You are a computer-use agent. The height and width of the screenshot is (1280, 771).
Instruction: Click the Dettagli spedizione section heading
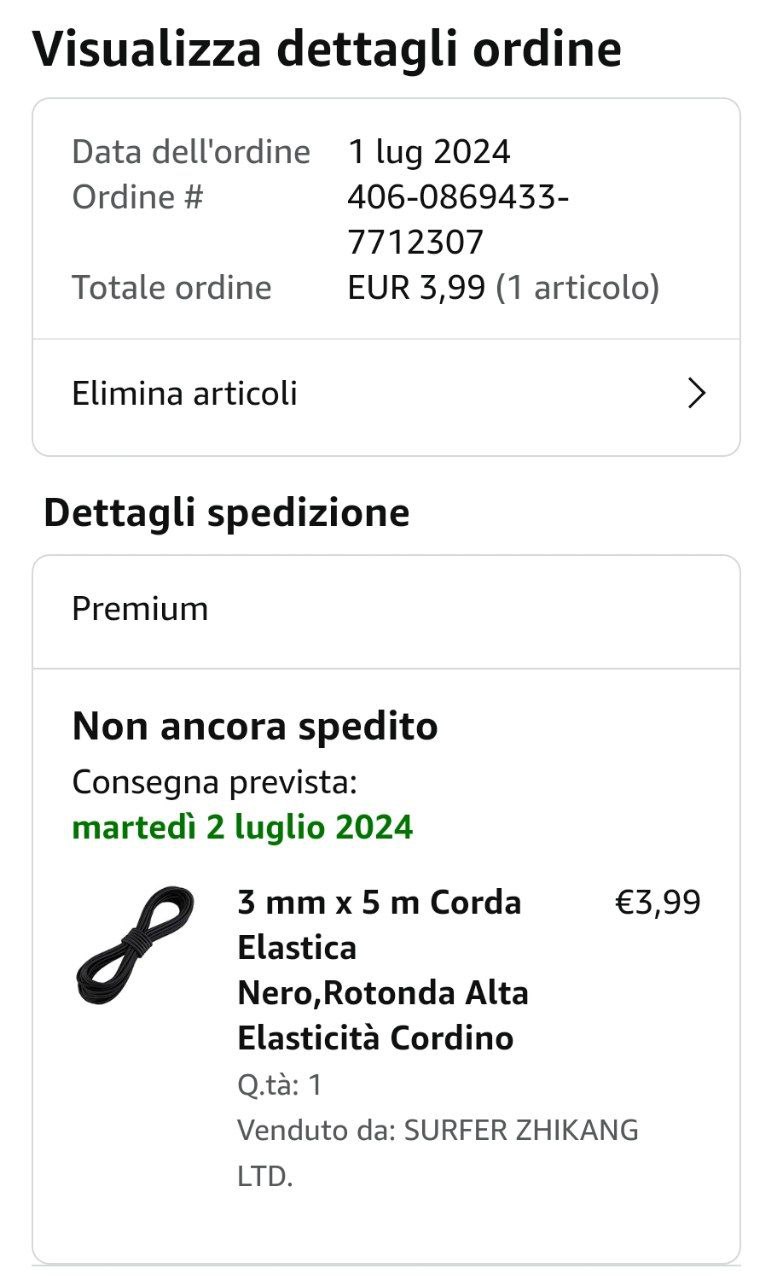coord(227,513)
